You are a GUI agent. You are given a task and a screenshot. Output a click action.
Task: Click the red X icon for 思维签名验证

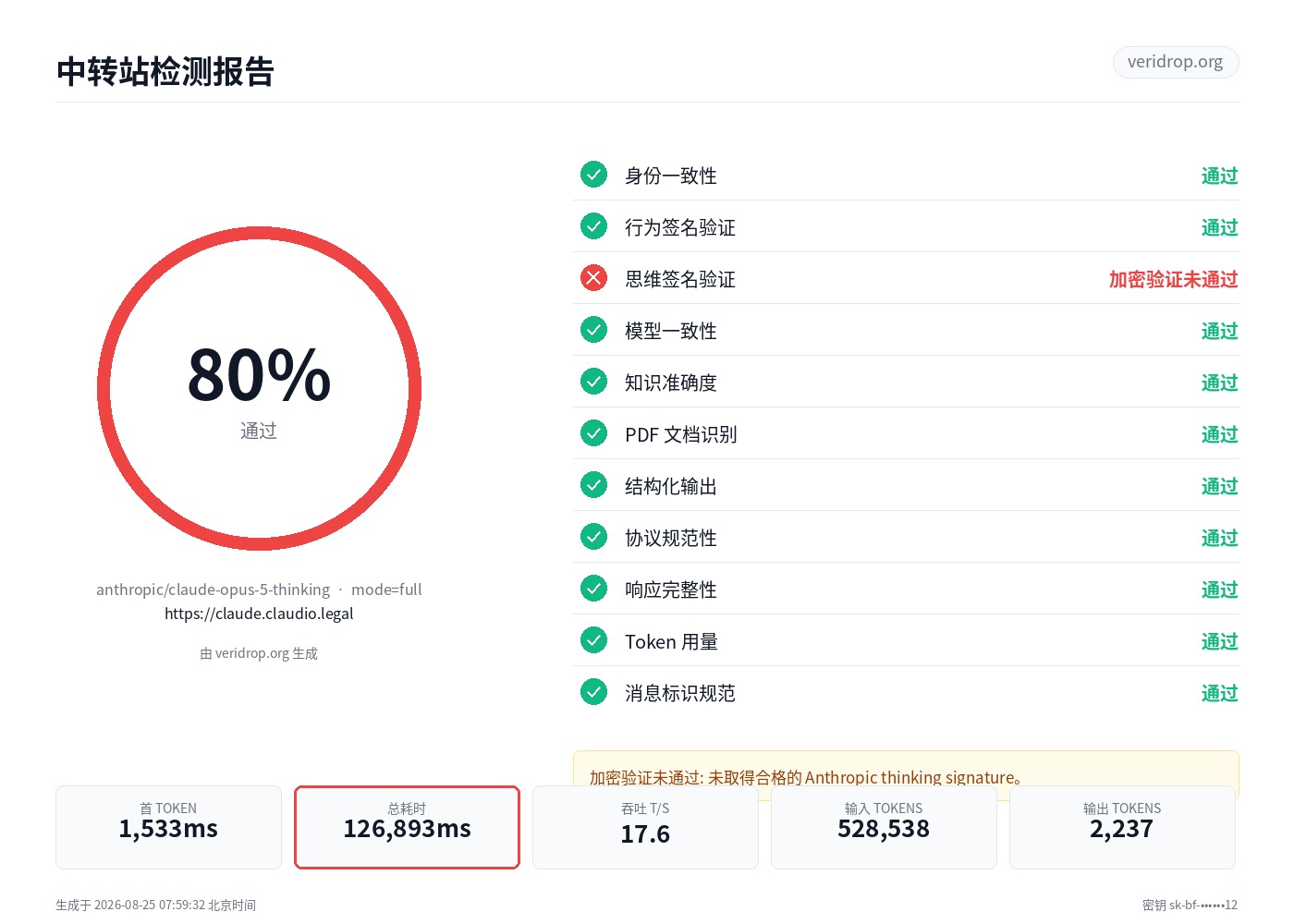pyautogui.click(x=593, y=278)
